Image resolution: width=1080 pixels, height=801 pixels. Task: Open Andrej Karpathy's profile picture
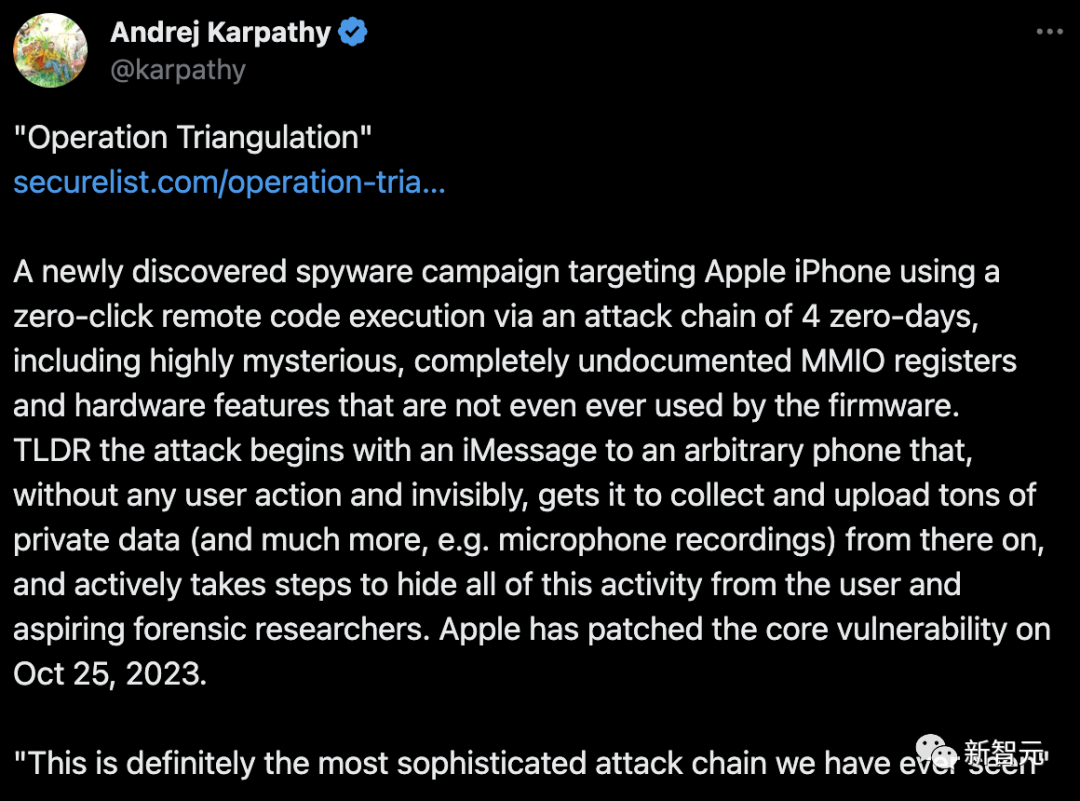tap(49, 51)
